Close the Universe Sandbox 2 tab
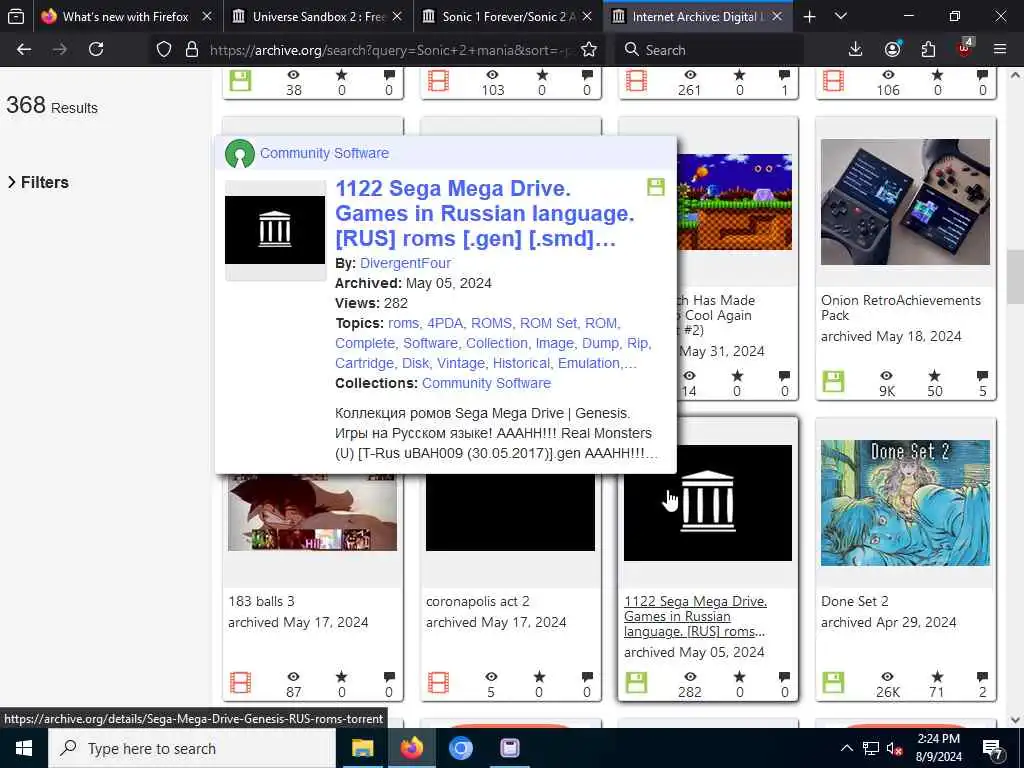Viewport: 1024px width, 768px height. (397, 16)
